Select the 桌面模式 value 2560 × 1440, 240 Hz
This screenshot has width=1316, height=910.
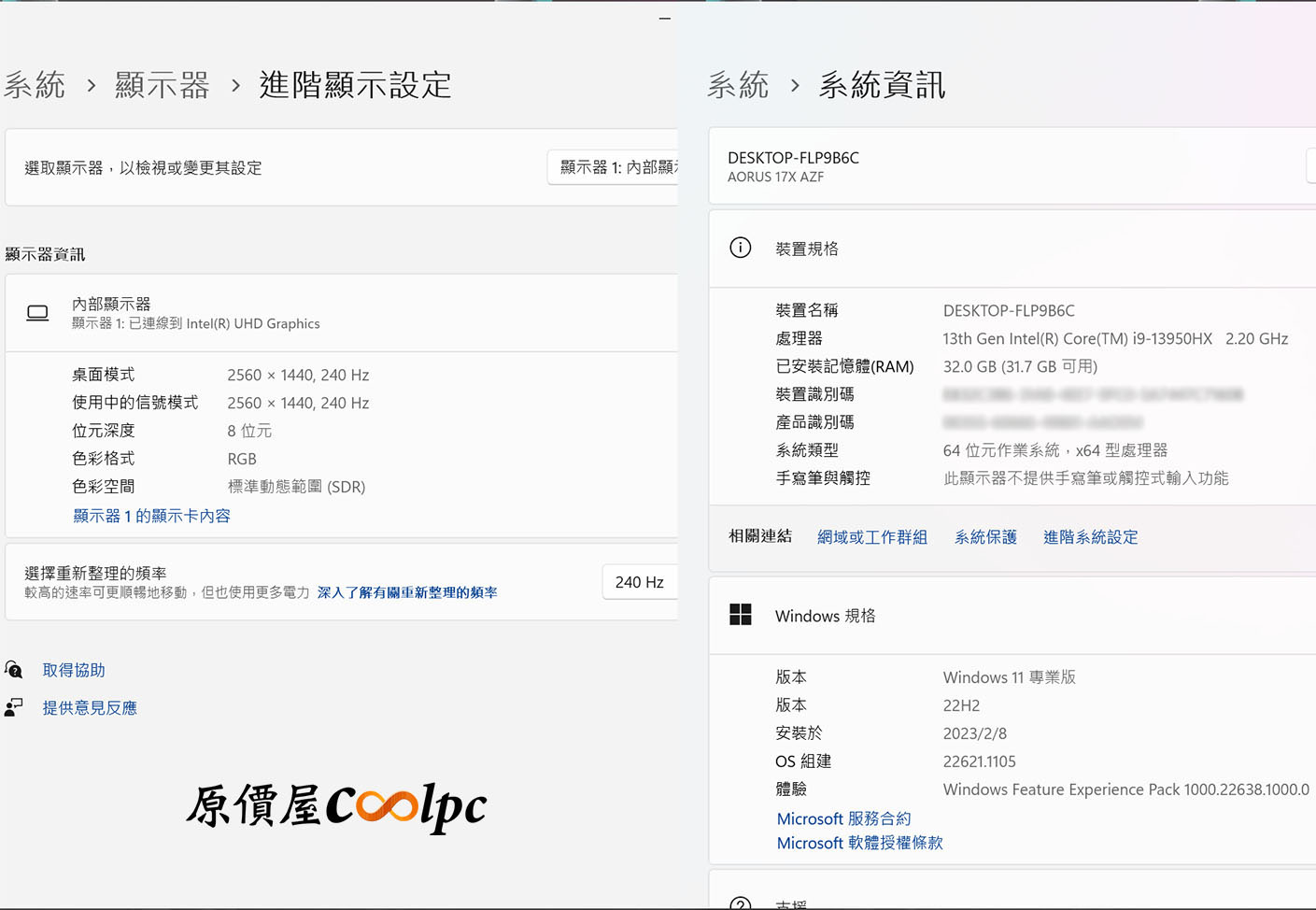[298, 375]
